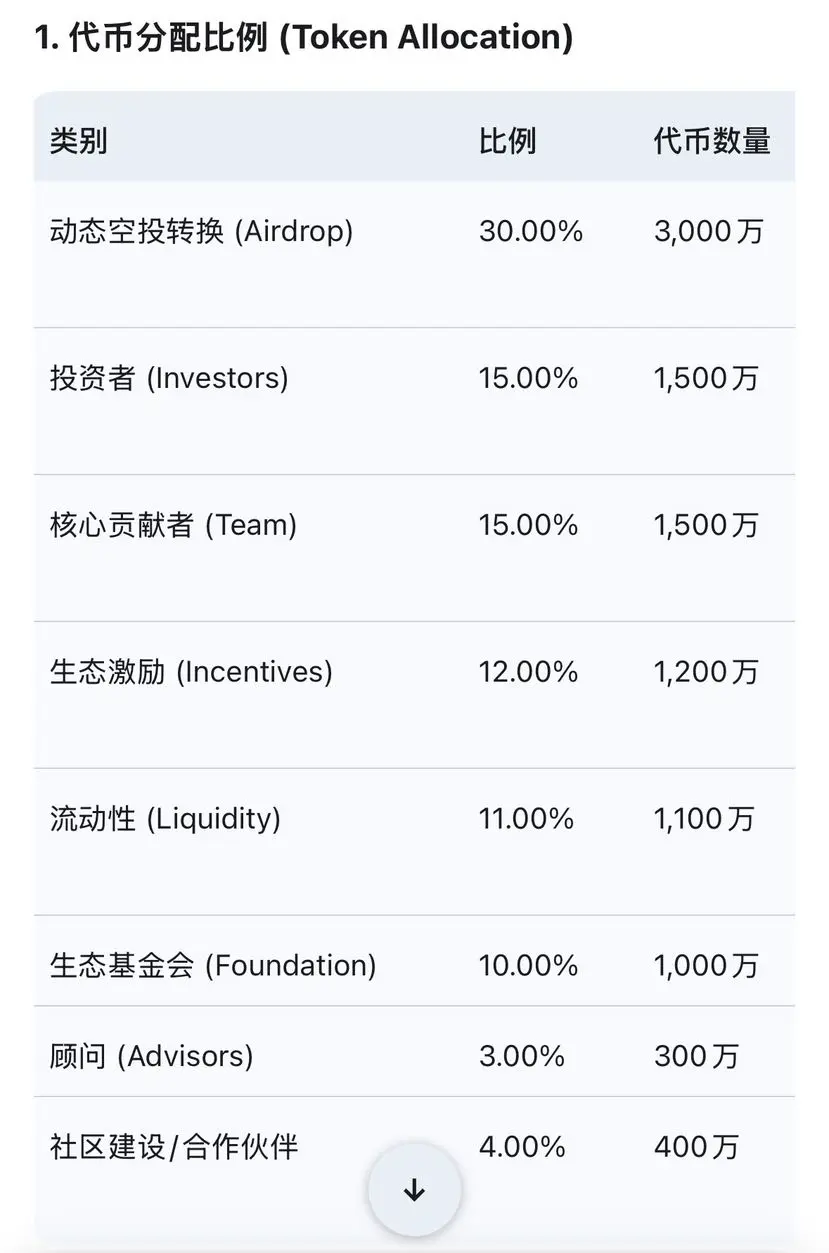Screen dimensions: 829x1253
Task: Click the 12.00% Incentives percentage cell
Action: (x=528, y=672)
